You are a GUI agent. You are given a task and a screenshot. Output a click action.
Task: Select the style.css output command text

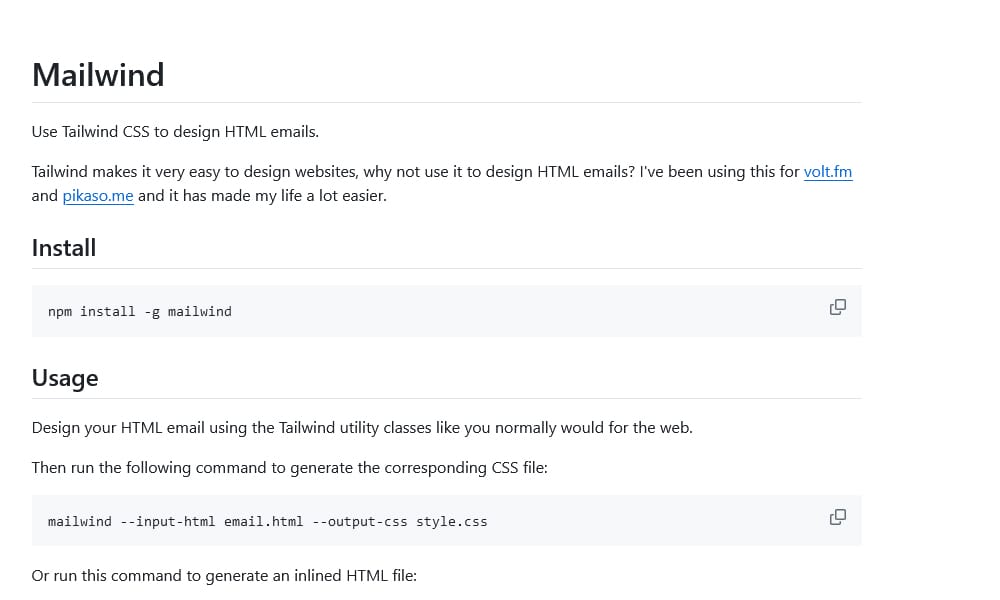(267, 521)
